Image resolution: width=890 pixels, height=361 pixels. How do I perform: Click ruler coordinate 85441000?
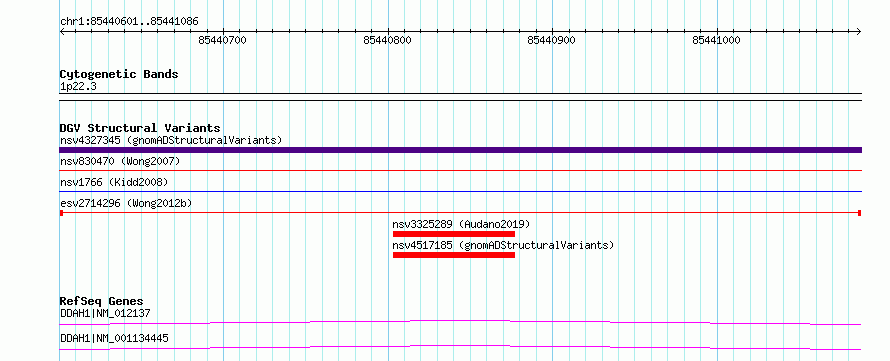(716, 40)
